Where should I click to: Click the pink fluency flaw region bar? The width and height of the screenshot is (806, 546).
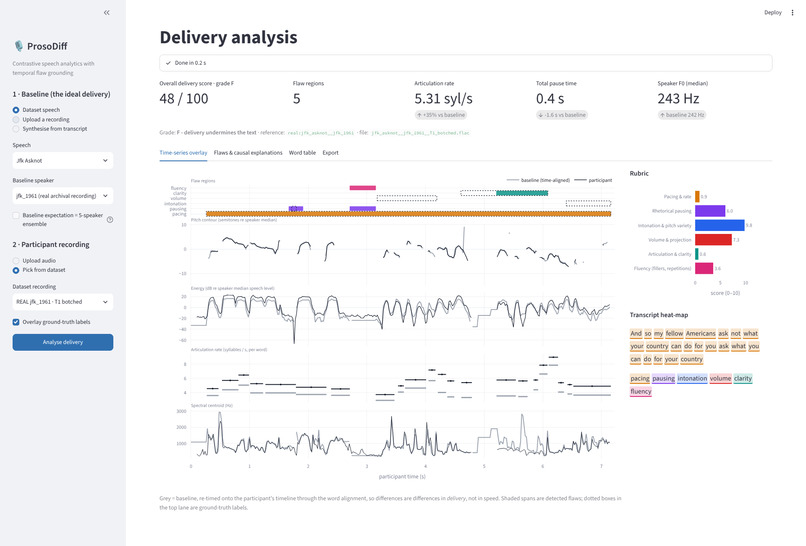[x=362, y=188]
